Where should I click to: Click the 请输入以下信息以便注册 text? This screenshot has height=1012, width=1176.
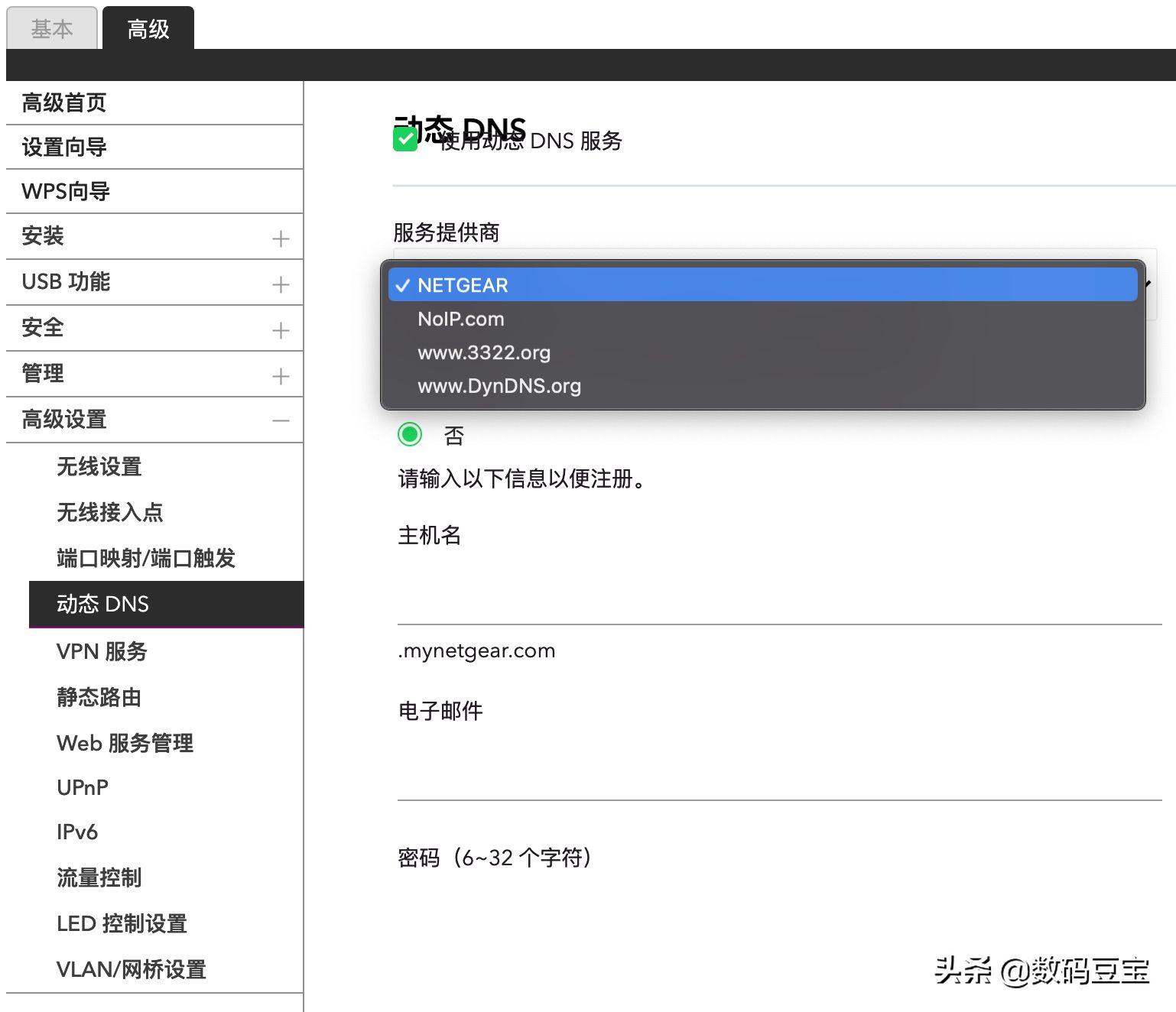pyautogui.click(x=522, y=479)
